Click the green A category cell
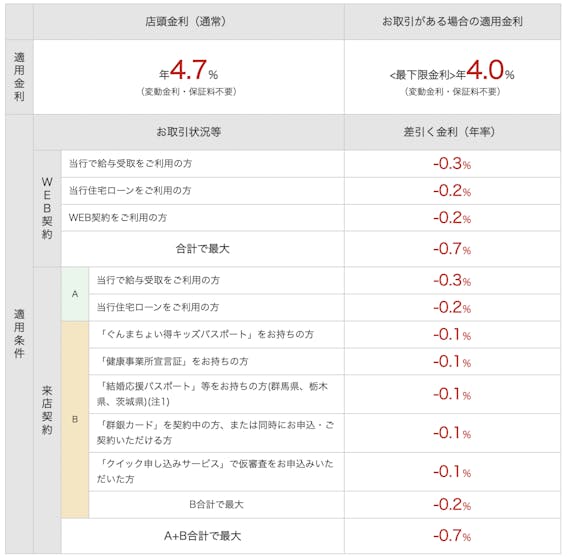This screenshot has height=557, width=570. click(75, 294)
